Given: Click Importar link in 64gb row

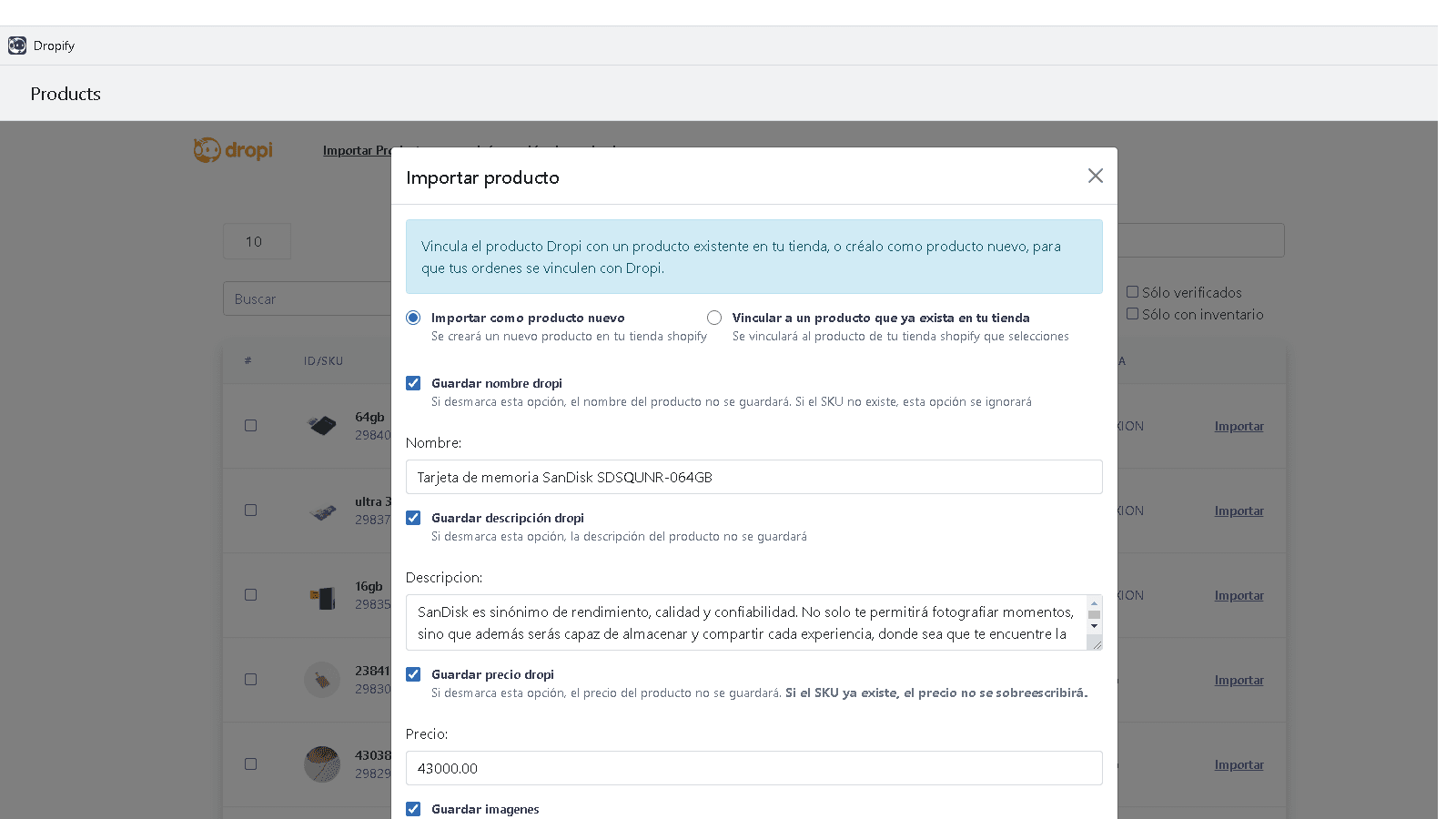Looking at the screenshot, I should pos(1239,426).
